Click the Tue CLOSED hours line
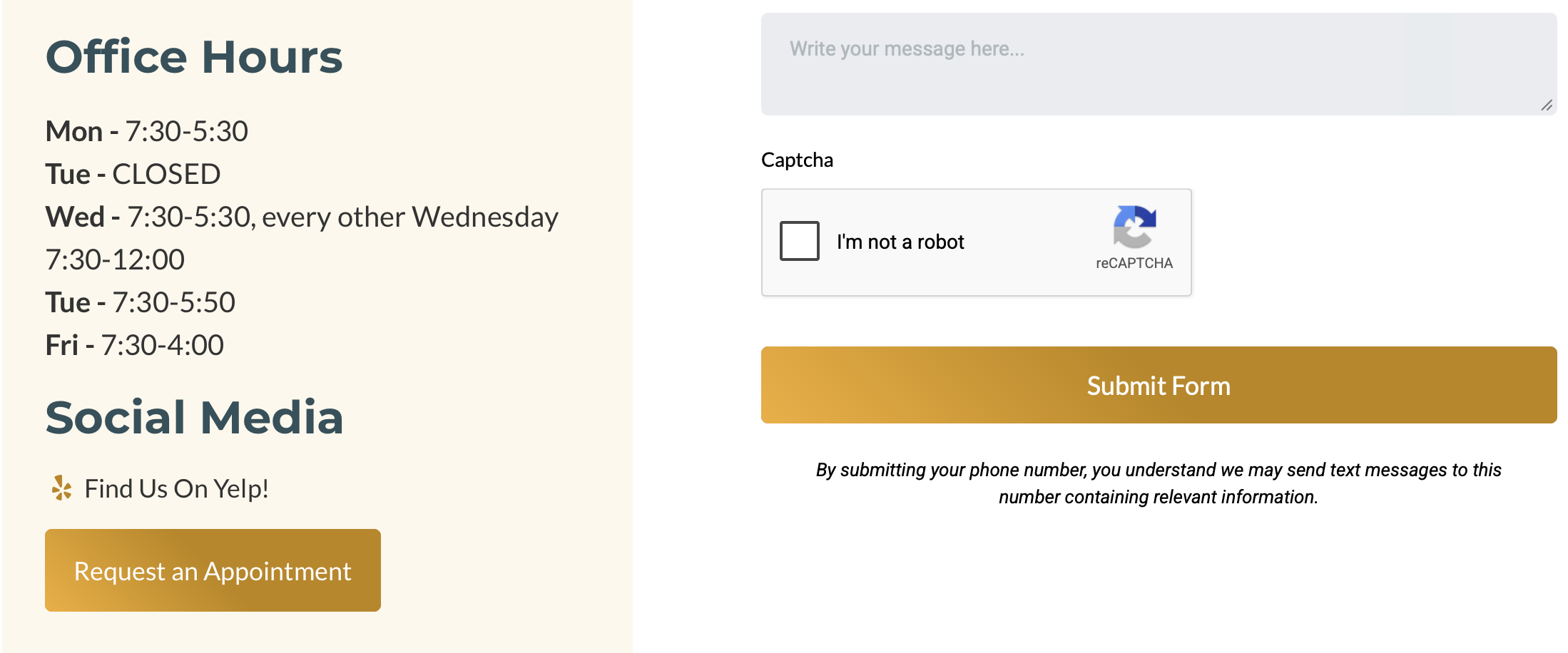This screenshot has width=1568, height=653. (133, 174)
